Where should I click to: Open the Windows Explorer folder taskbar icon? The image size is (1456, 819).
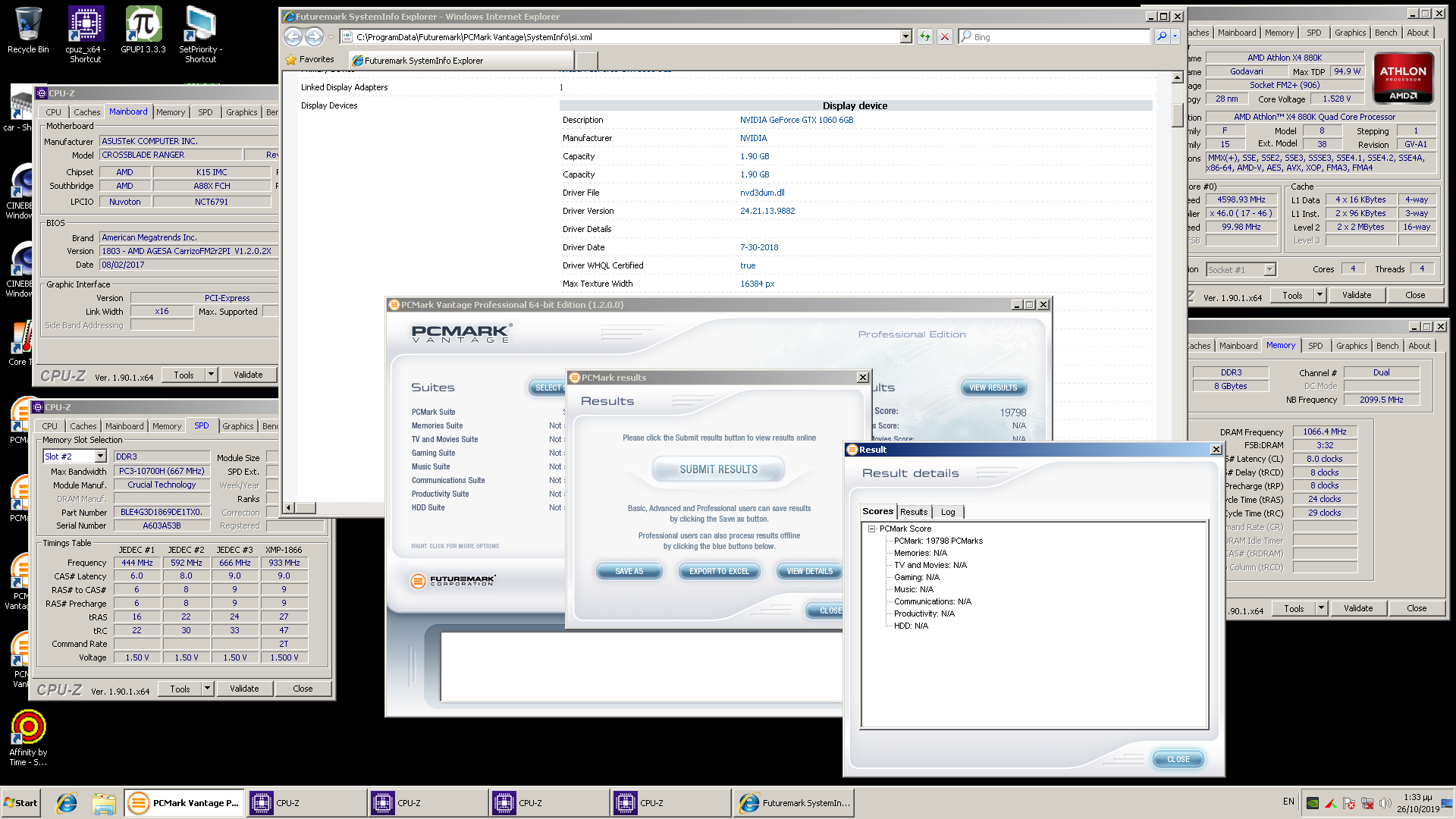(104, 803)
